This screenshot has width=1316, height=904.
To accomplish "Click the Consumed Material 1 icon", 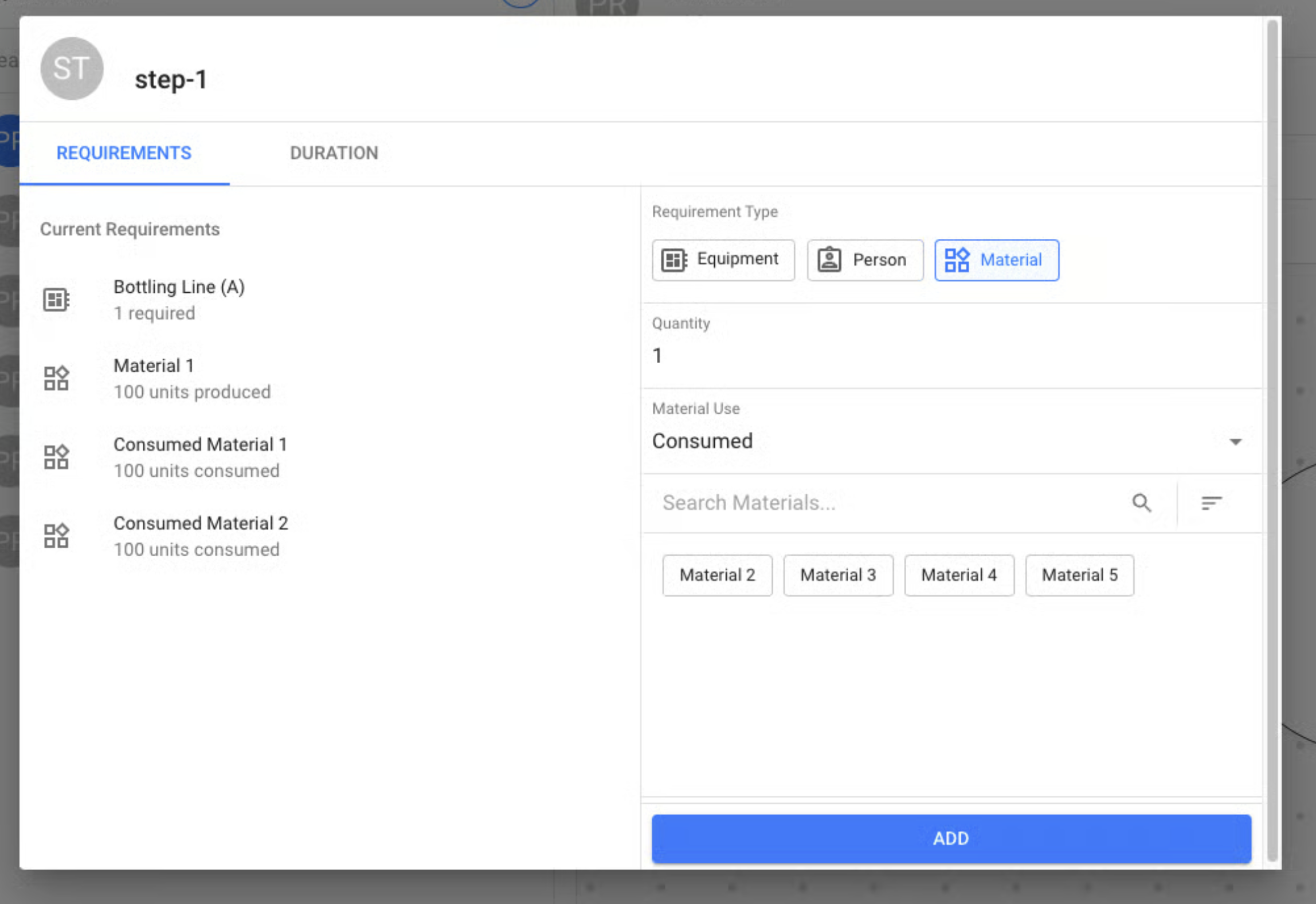I will [56, 457].
